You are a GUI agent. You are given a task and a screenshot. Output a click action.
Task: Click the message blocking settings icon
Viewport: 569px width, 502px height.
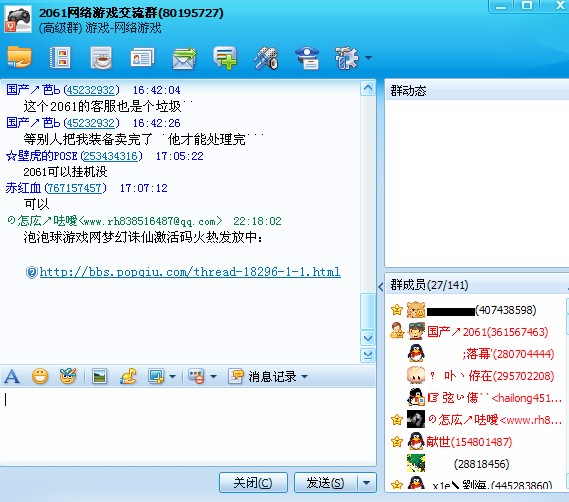tap(196, 376)
